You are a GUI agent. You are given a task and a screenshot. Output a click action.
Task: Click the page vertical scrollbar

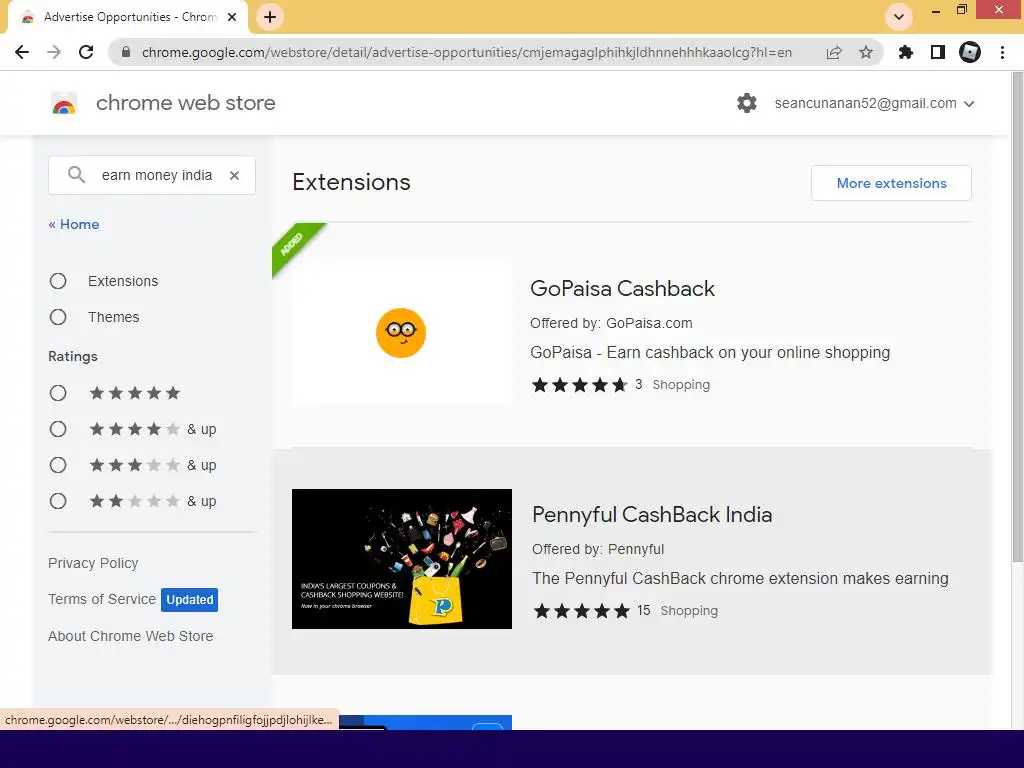click(x=1017, y=317)
